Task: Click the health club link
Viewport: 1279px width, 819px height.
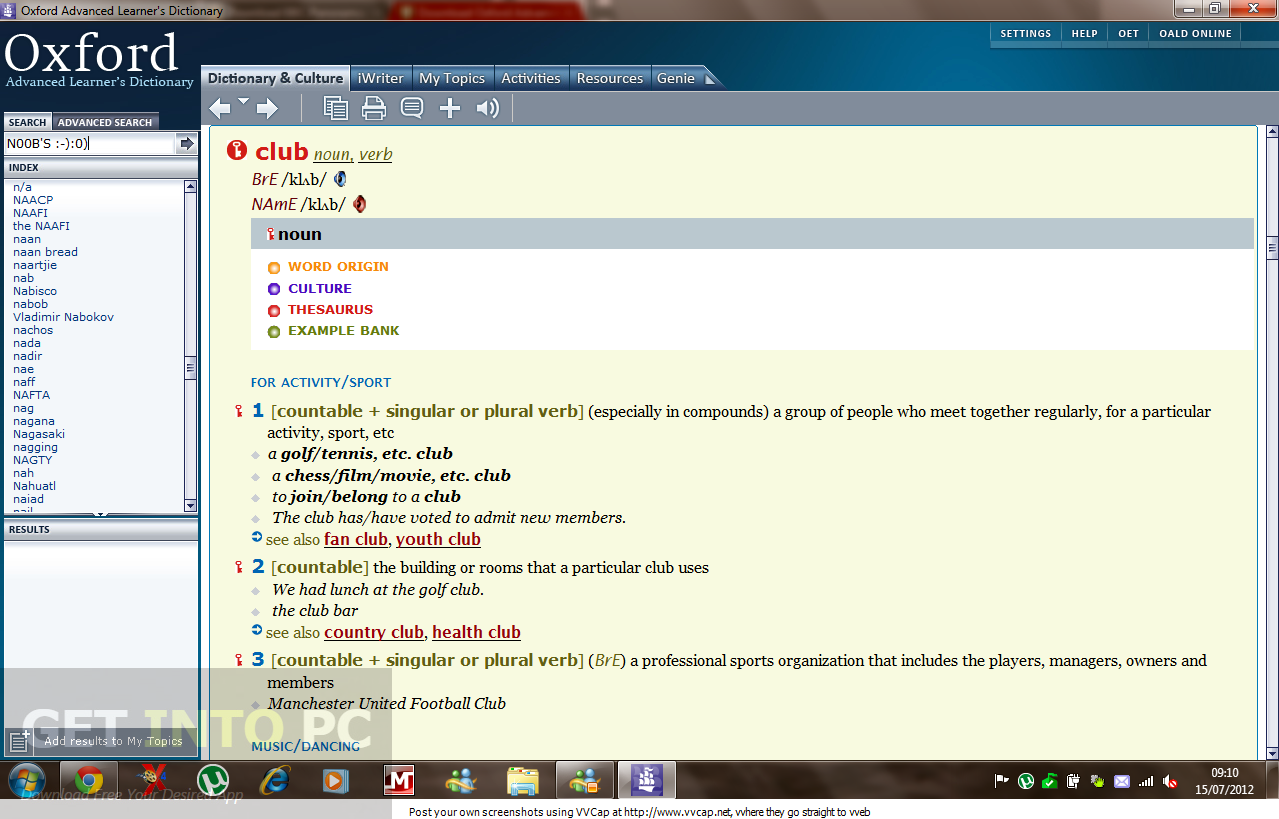Action: 476,632
